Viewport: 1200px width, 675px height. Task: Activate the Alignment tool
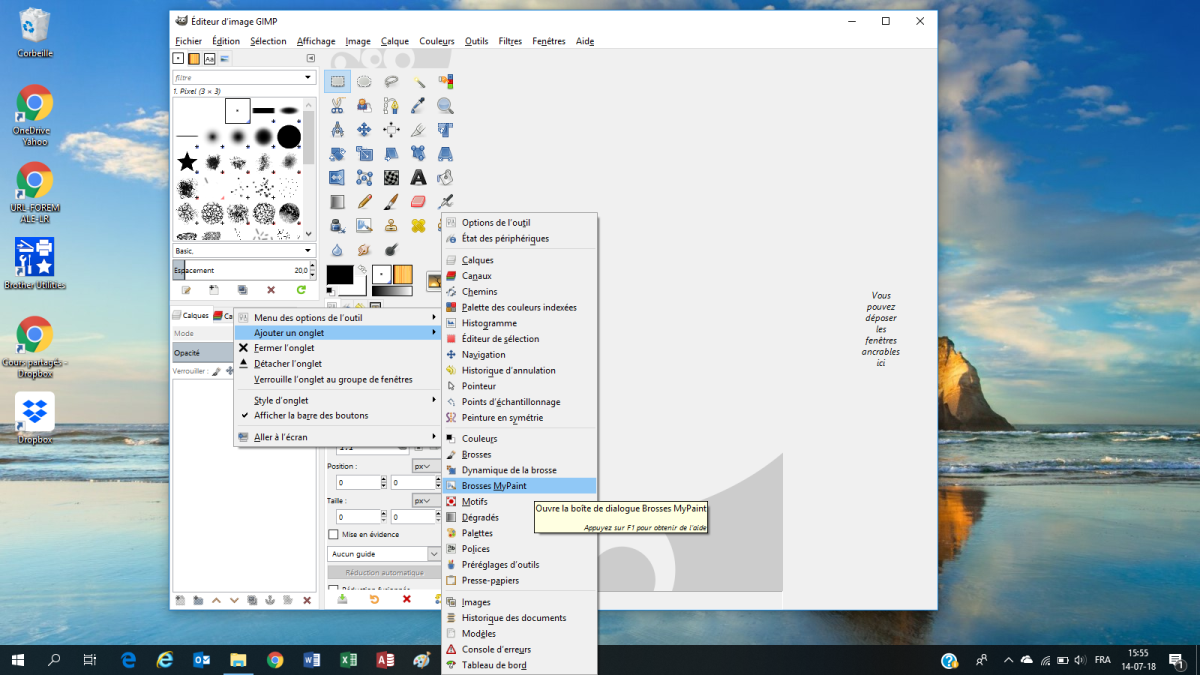point(391,130)
